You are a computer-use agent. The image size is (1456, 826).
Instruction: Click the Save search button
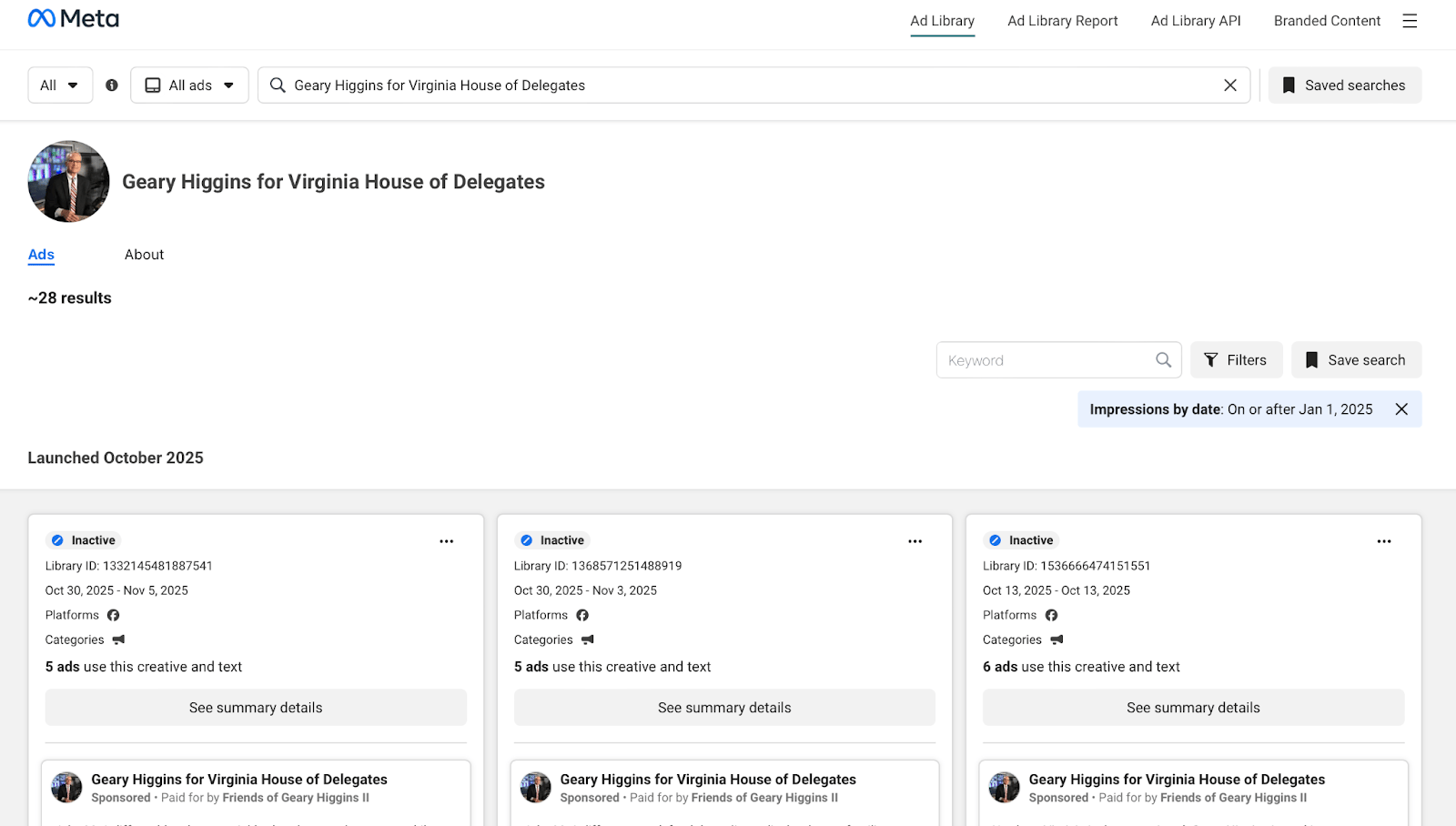[x=1356, y=360]
